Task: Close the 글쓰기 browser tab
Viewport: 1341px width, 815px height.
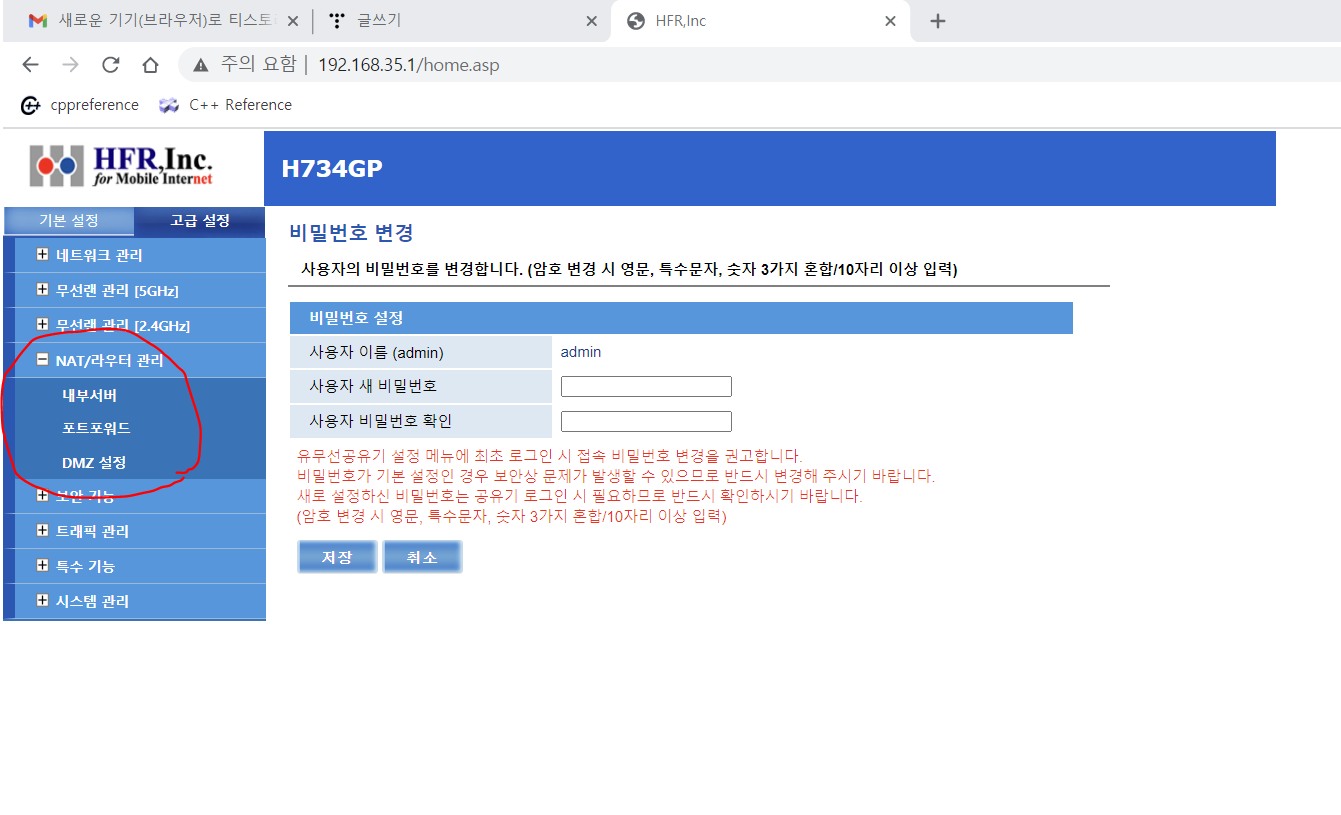Action: [x=591, y=21]
